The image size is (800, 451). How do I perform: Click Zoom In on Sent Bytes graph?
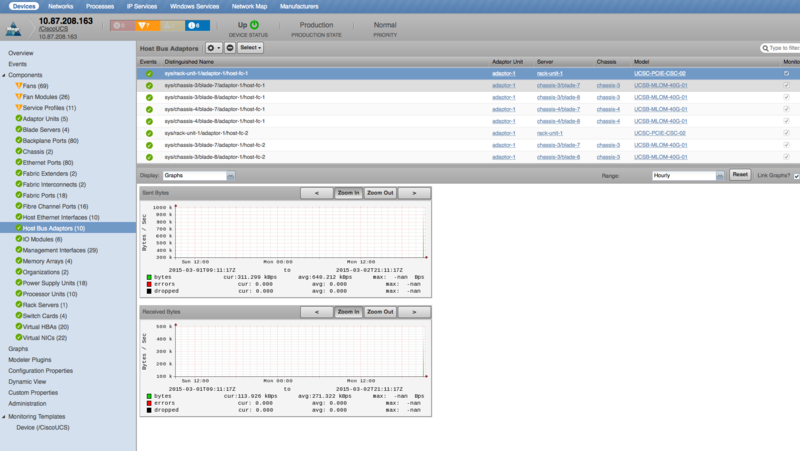tap(348, 193)
